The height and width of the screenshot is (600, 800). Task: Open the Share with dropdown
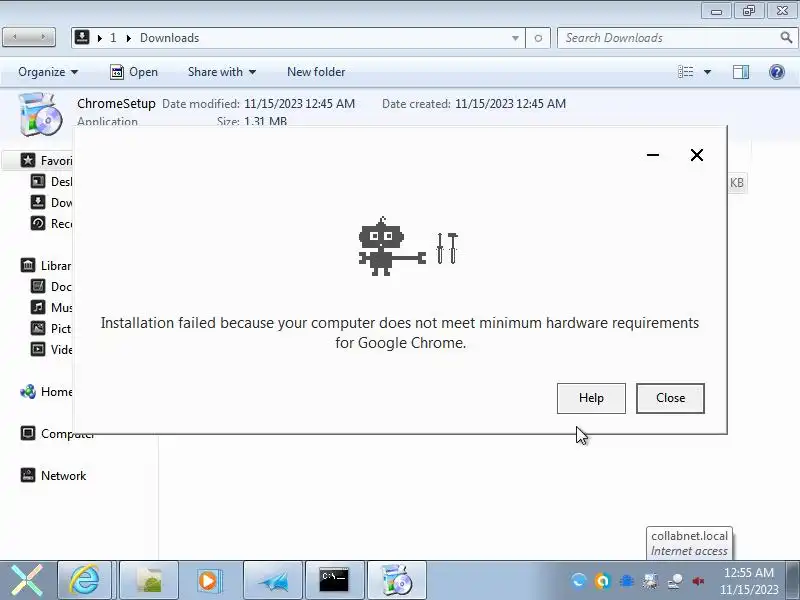point(221,72)
